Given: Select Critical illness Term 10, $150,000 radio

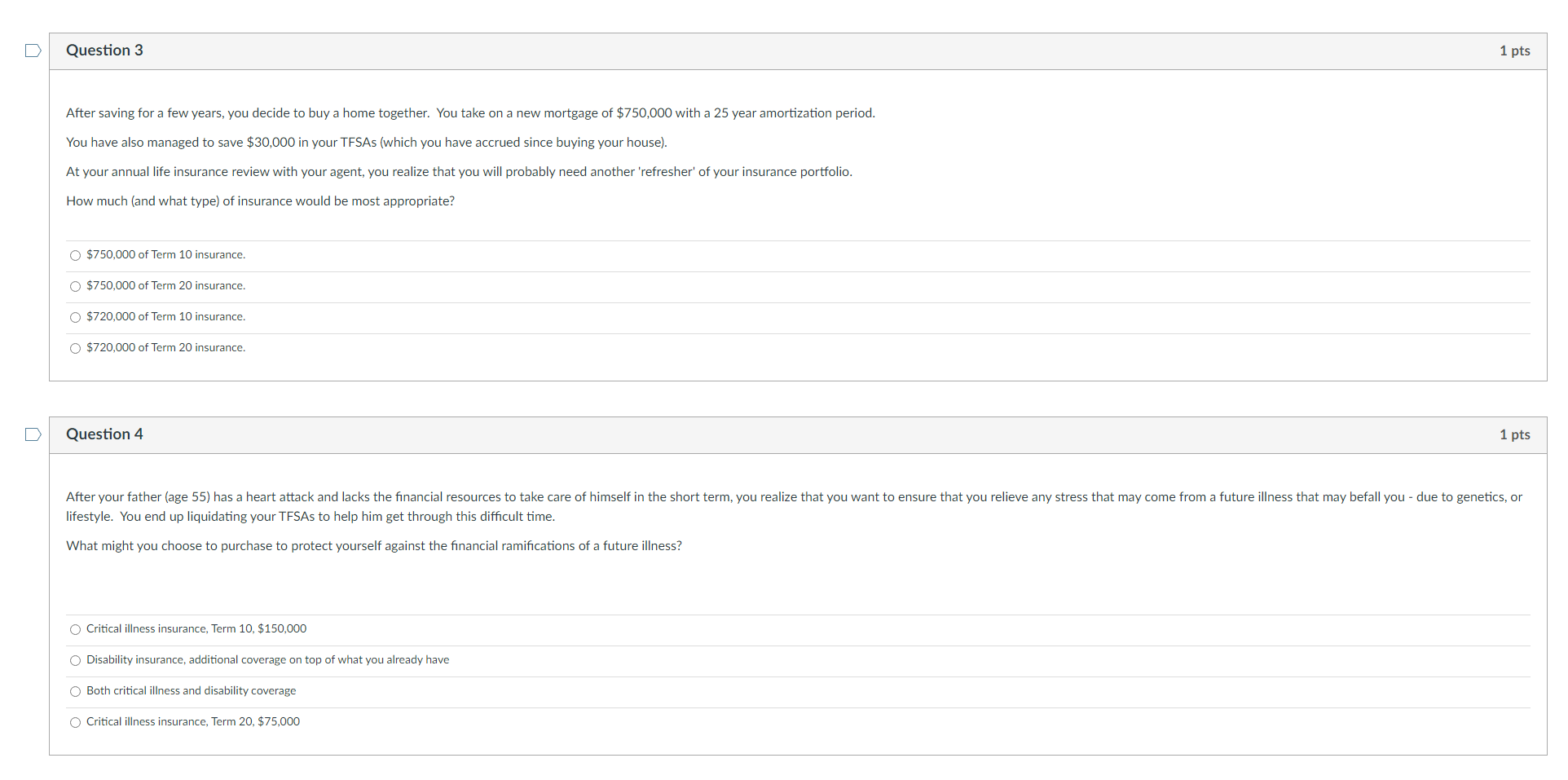Looking at the screenshot, I should 76,629.
